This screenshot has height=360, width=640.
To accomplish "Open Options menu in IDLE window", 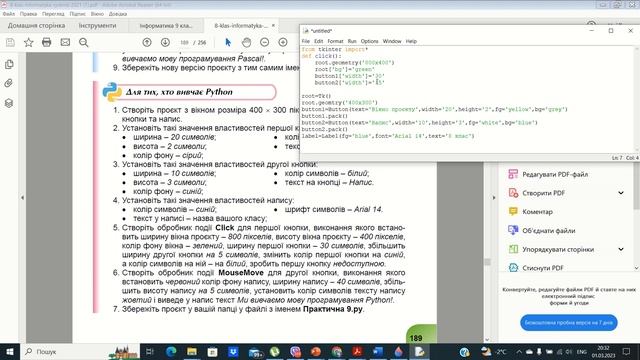I will point(369,41).
